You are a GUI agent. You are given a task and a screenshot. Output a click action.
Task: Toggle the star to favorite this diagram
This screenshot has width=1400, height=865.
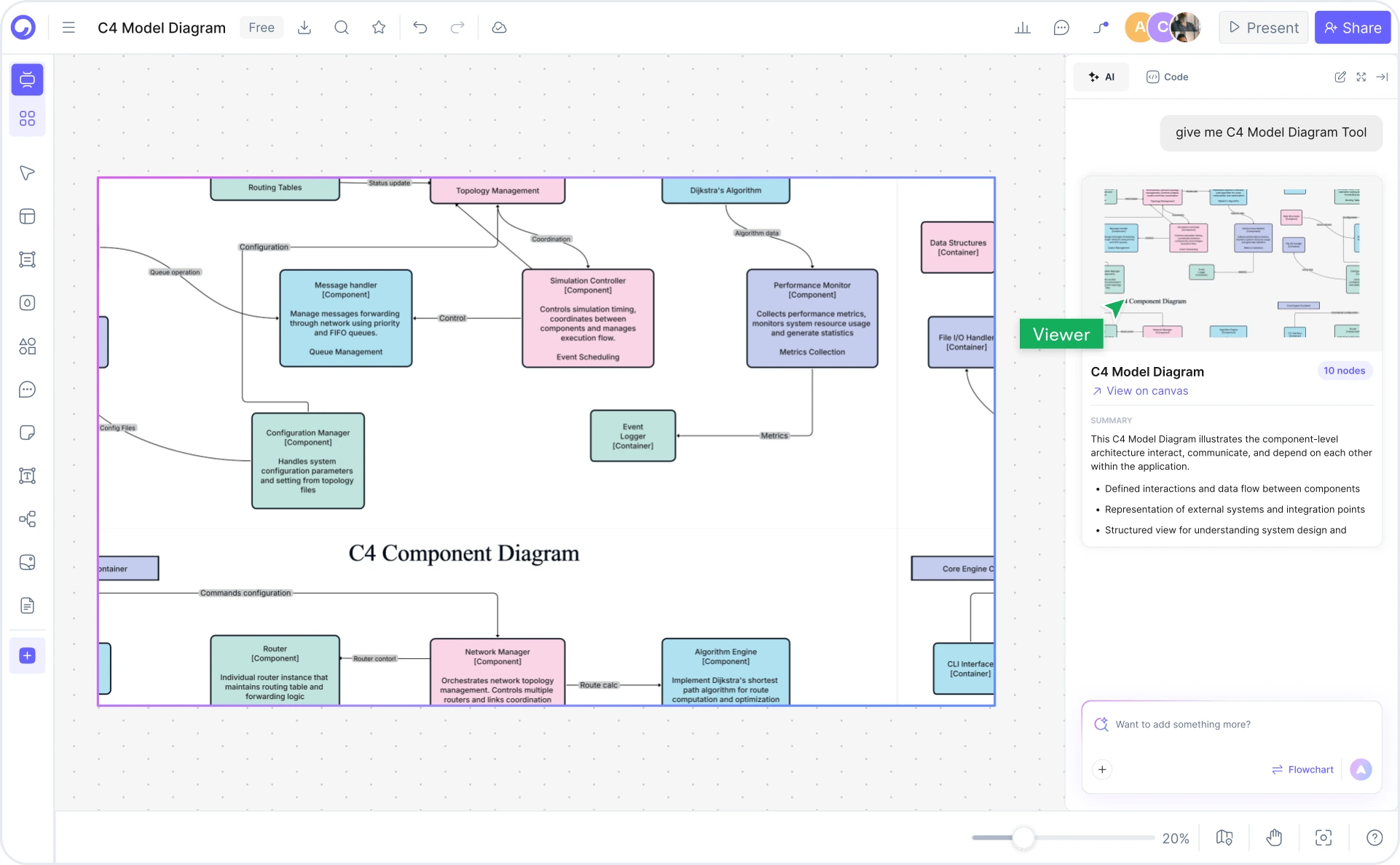pos(378,27)
